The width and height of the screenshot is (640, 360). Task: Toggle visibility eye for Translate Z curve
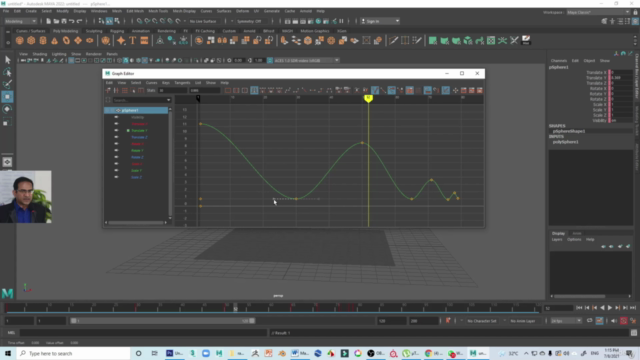116,137
